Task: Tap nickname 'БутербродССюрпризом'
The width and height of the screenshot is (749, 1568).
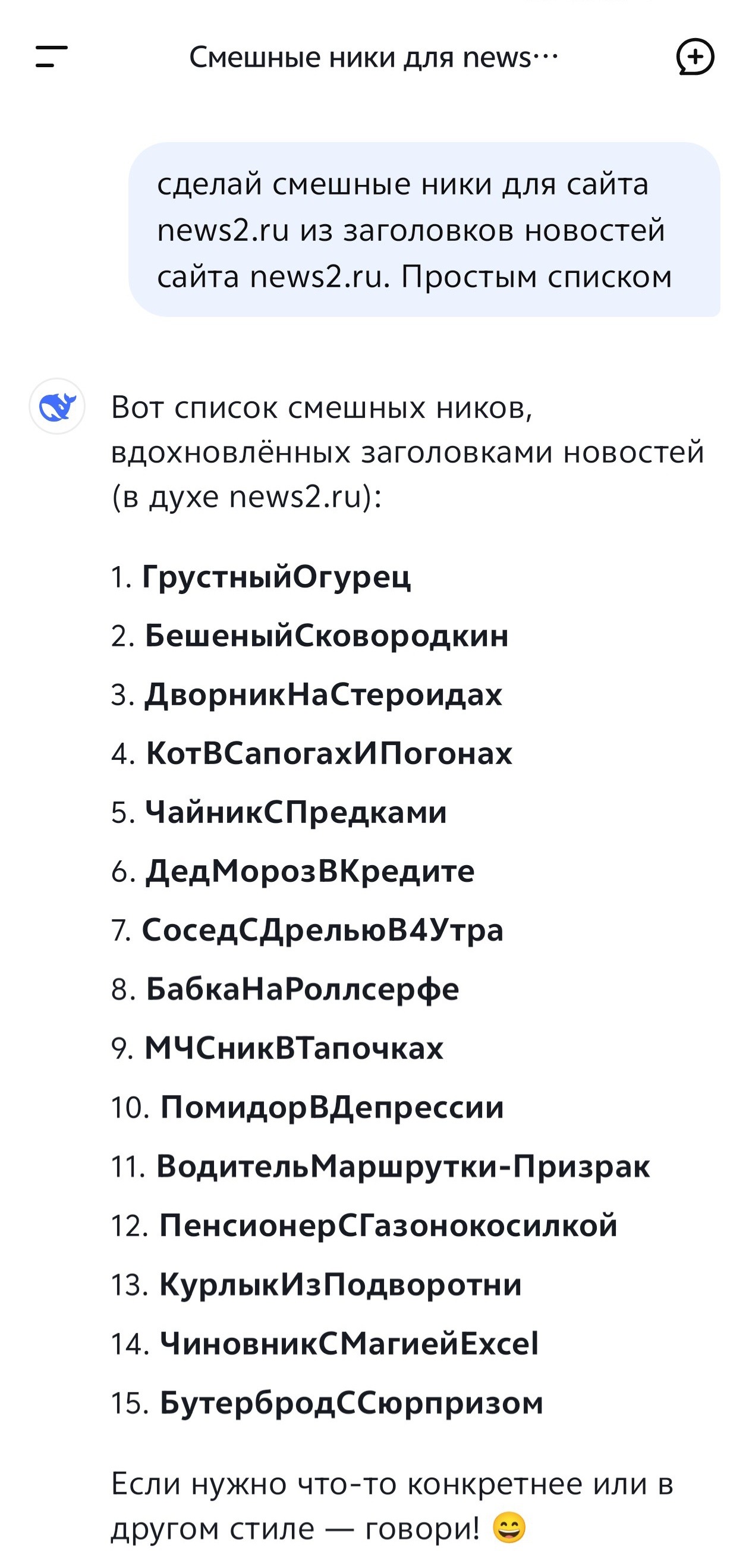Action: (352, 1403)
